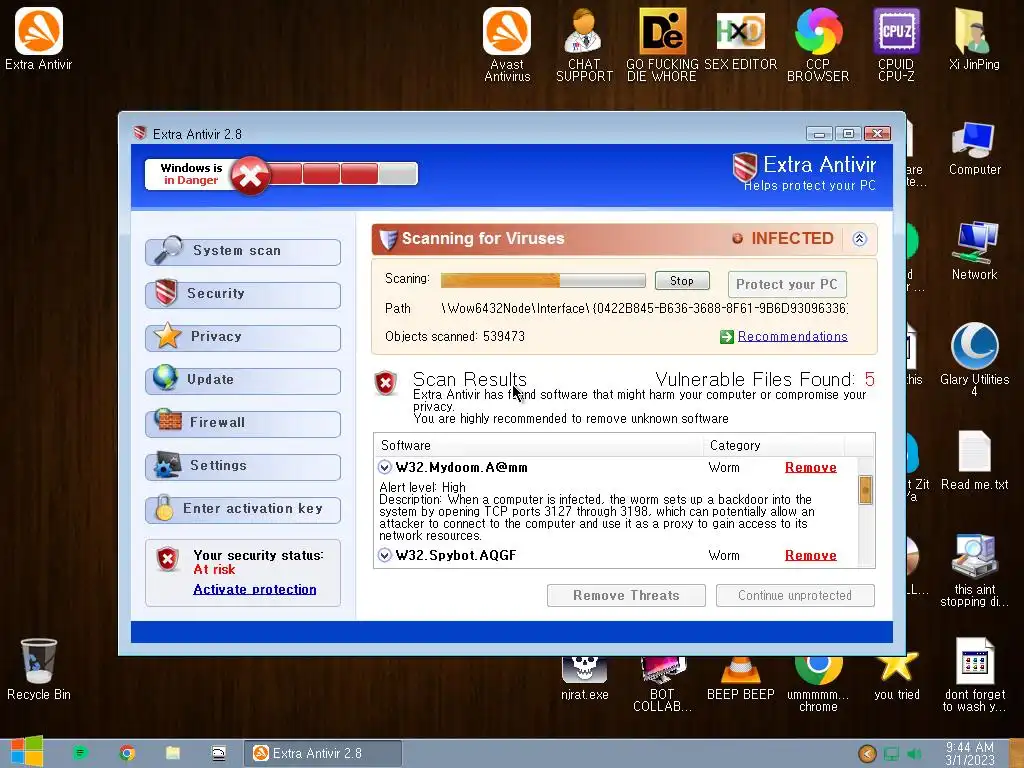Click the 'Vulnerable Files Found: 5' text
The height and width of the screenshot is (768, 1024).
765,379
